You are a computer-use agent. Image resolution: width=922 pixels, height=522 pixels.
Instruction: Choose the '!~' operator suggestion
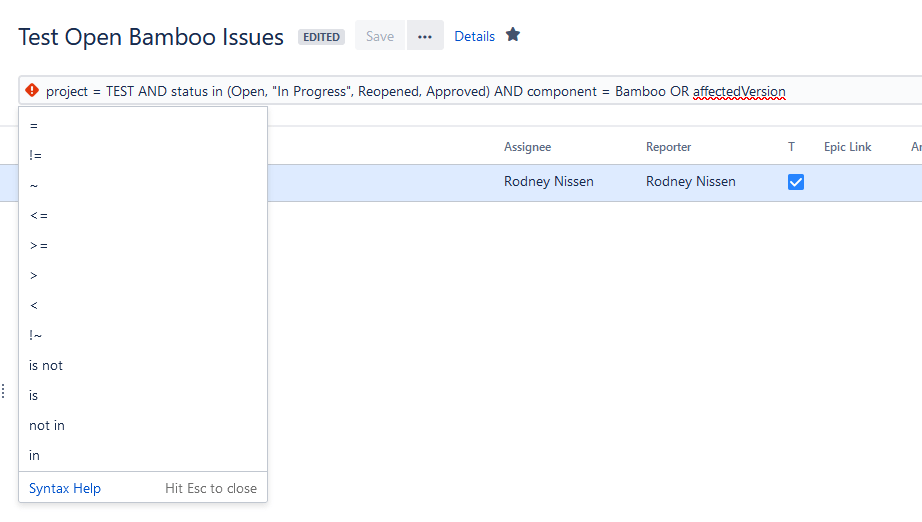(x=36, y=336)
